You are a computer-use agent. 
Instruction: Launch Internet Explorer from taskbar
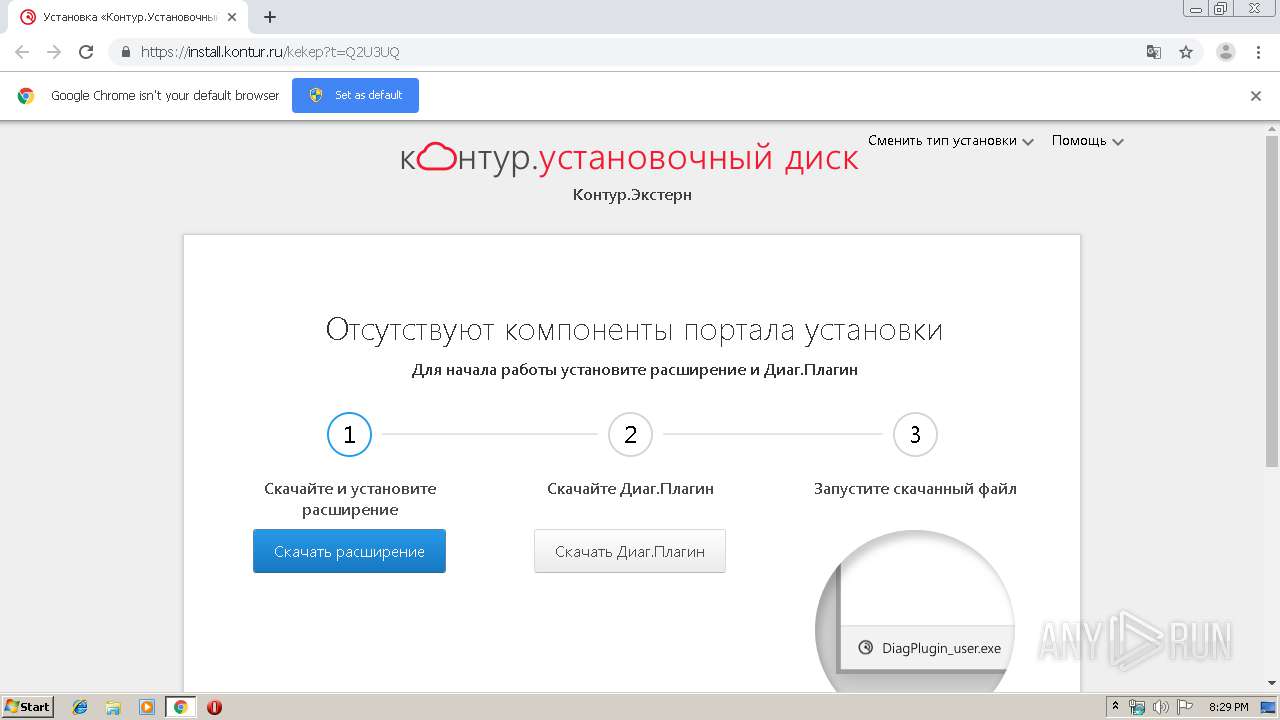point(80,707)
